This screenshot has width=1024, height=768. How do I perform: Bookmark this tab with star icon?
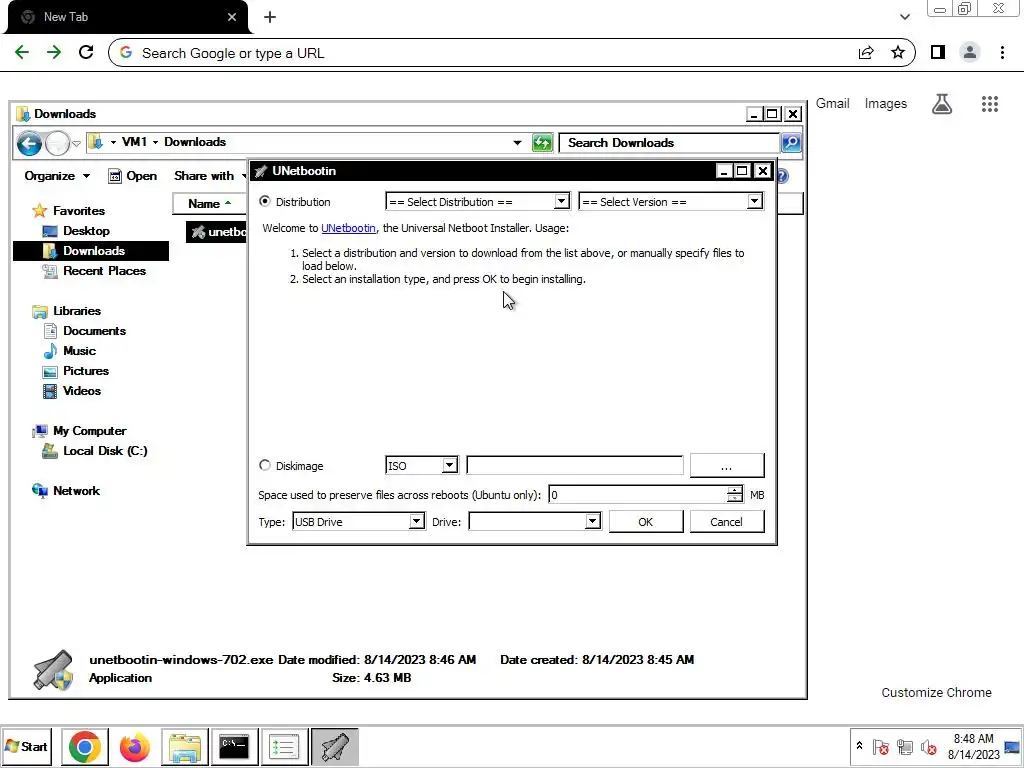[x=898, y=53]
